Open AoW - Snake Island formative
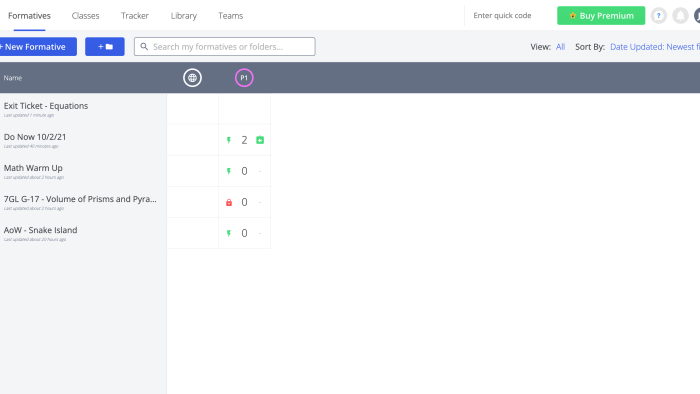 coord(40,230)
